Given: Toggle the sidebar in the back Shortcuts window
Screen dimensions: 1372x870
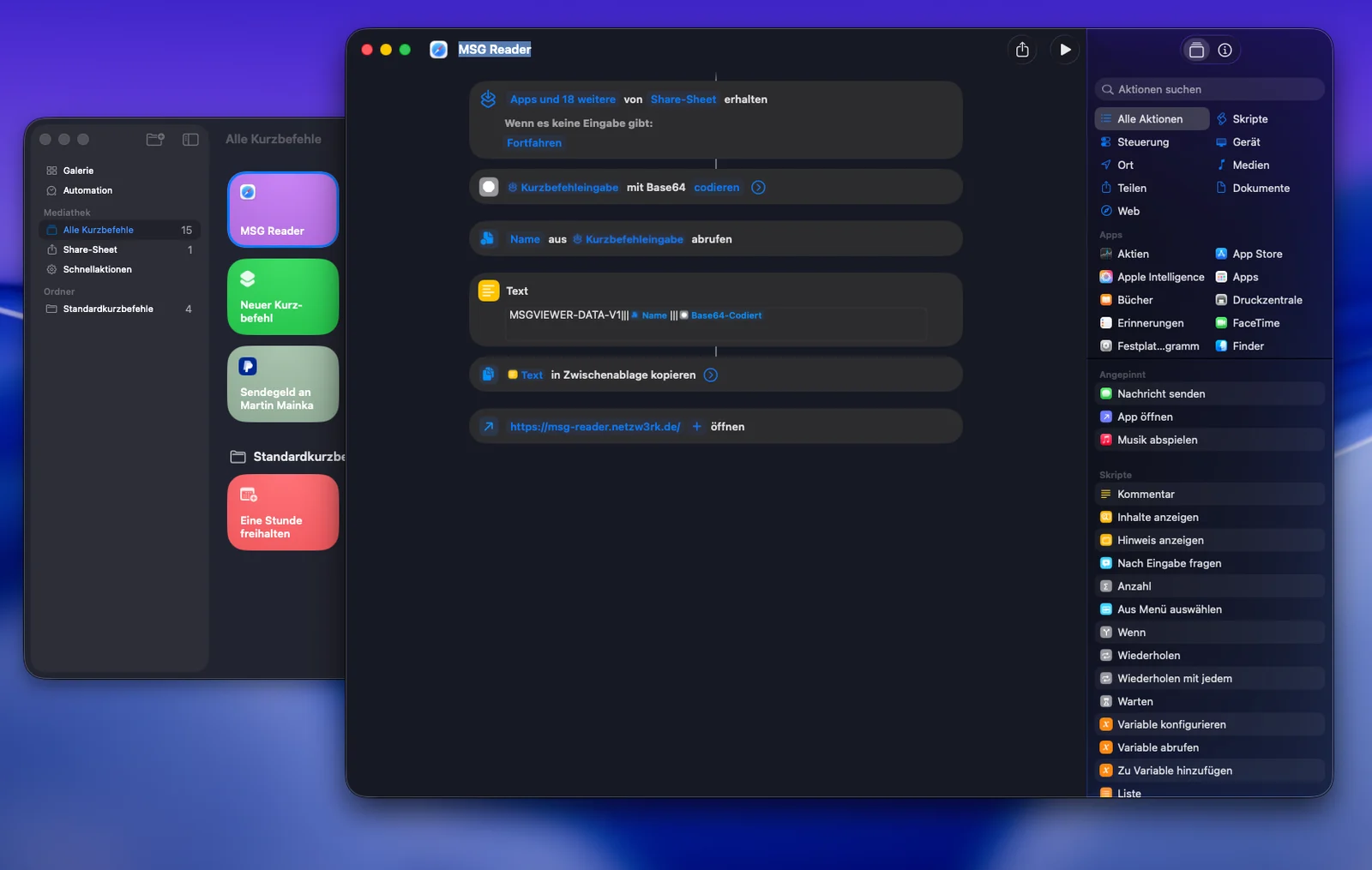Looking at the screenshot, I should point(190,139).
